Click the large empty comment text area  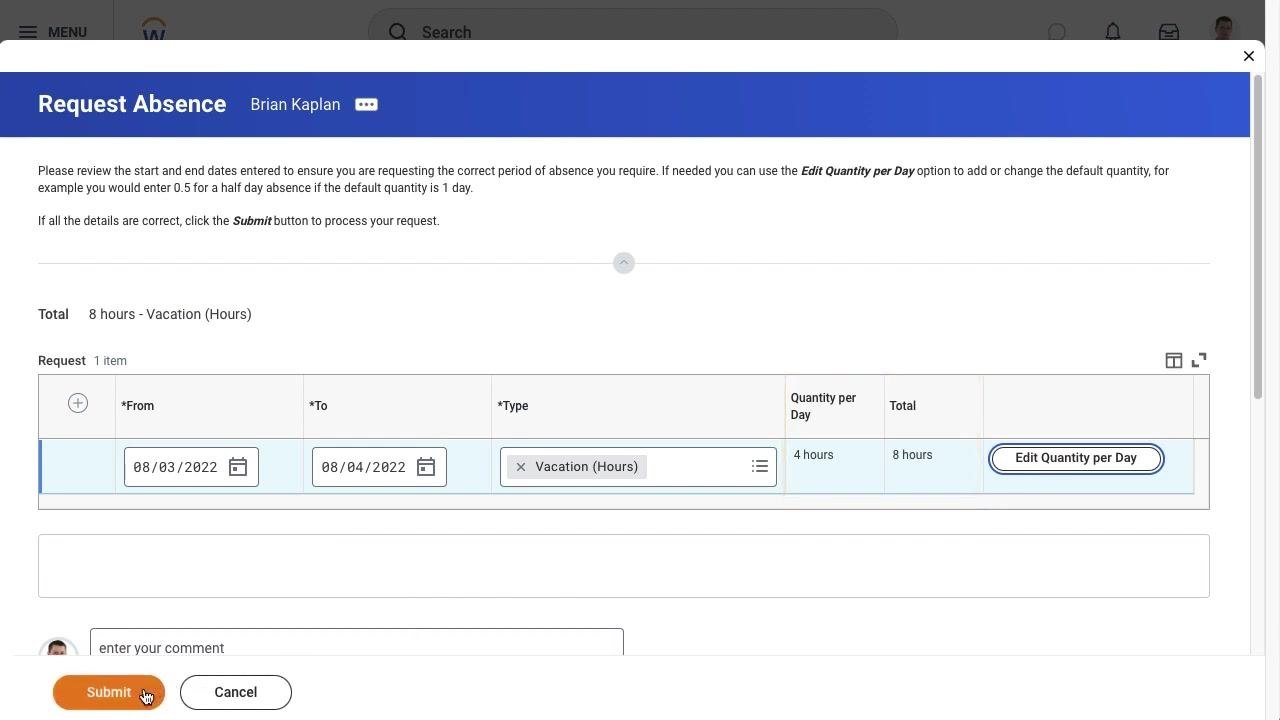(624, 566)
